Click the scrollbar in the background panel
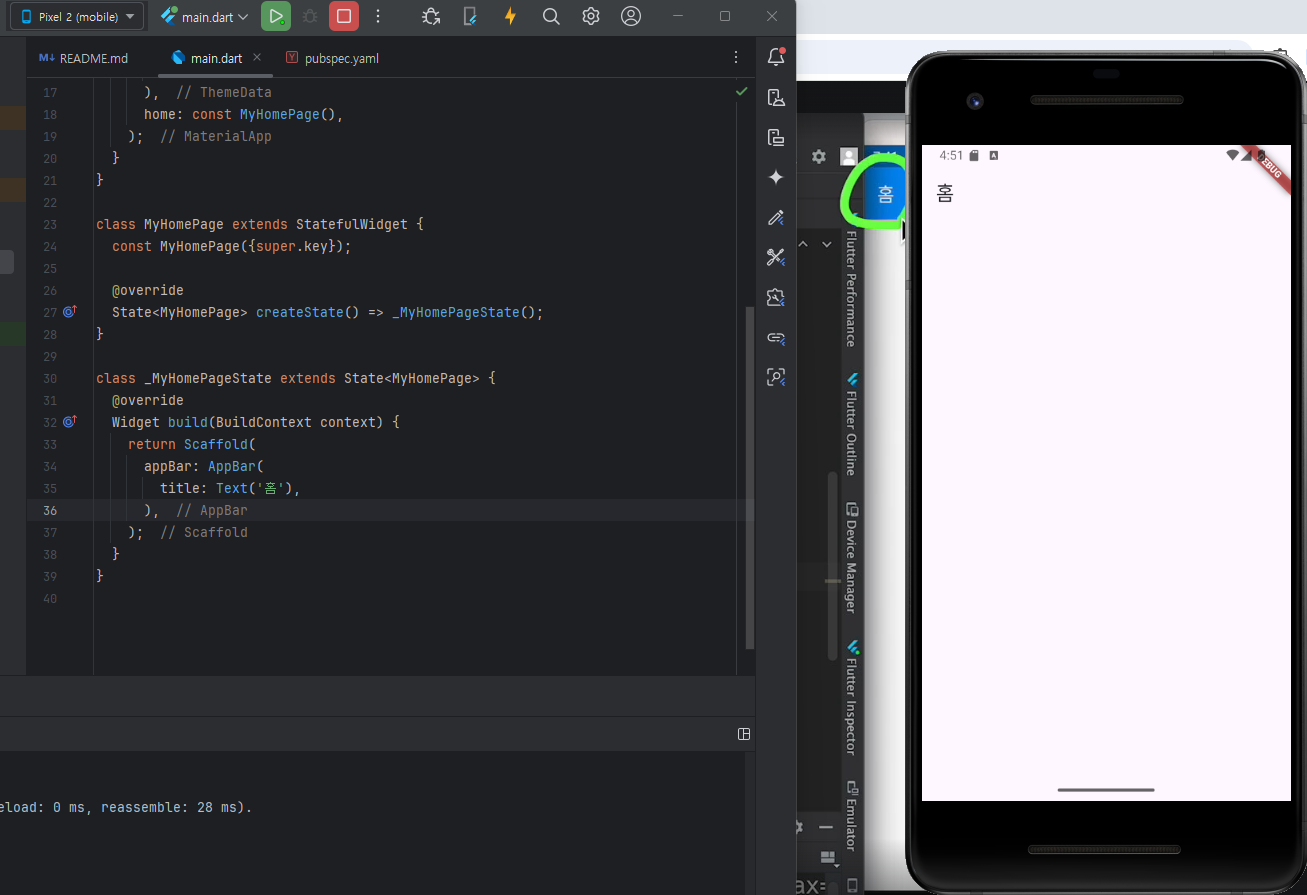The image size is (1307, 895). coord(832,565)
